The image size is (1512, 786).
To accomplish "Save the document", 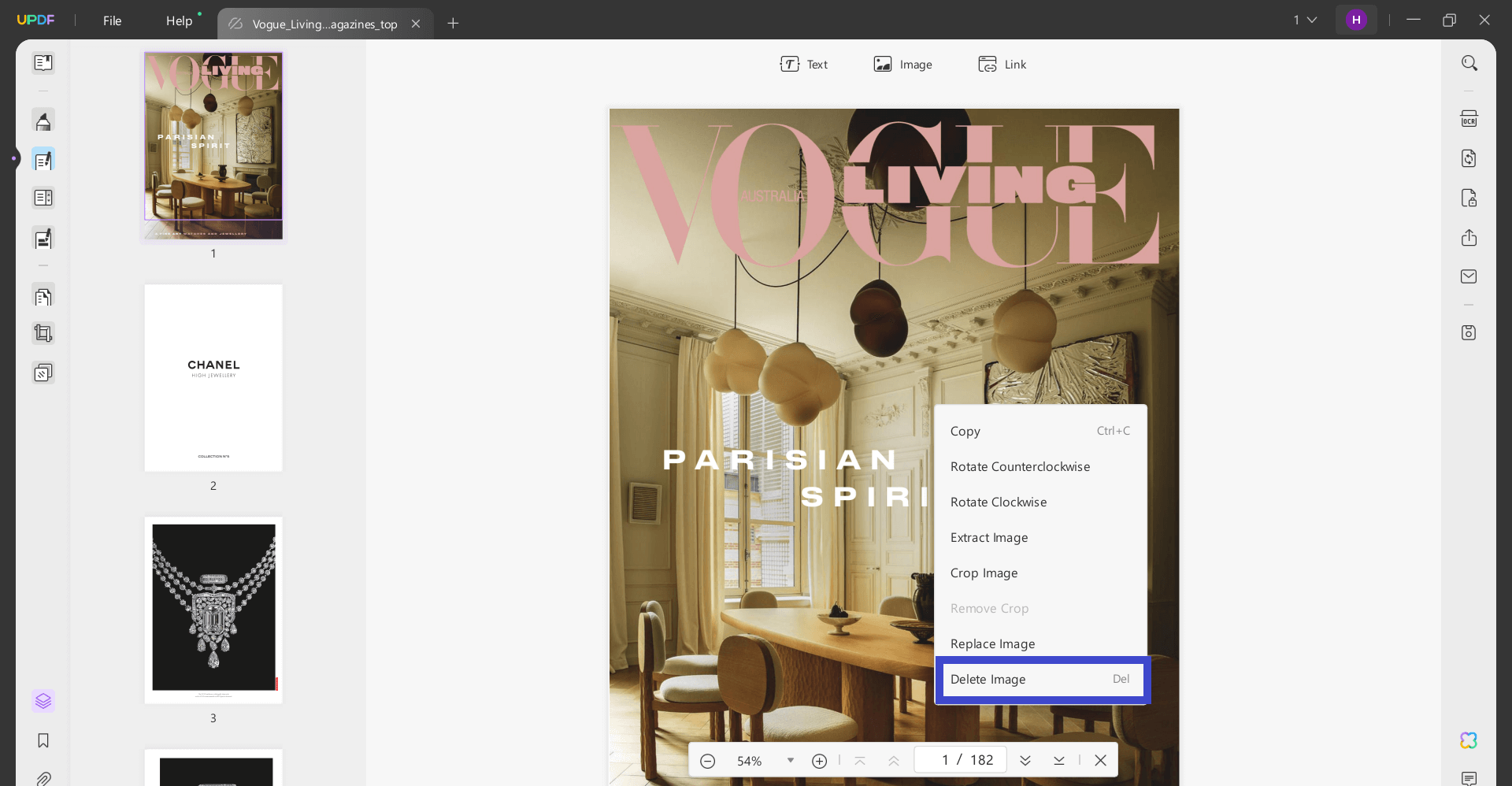I will [1469, 332].
